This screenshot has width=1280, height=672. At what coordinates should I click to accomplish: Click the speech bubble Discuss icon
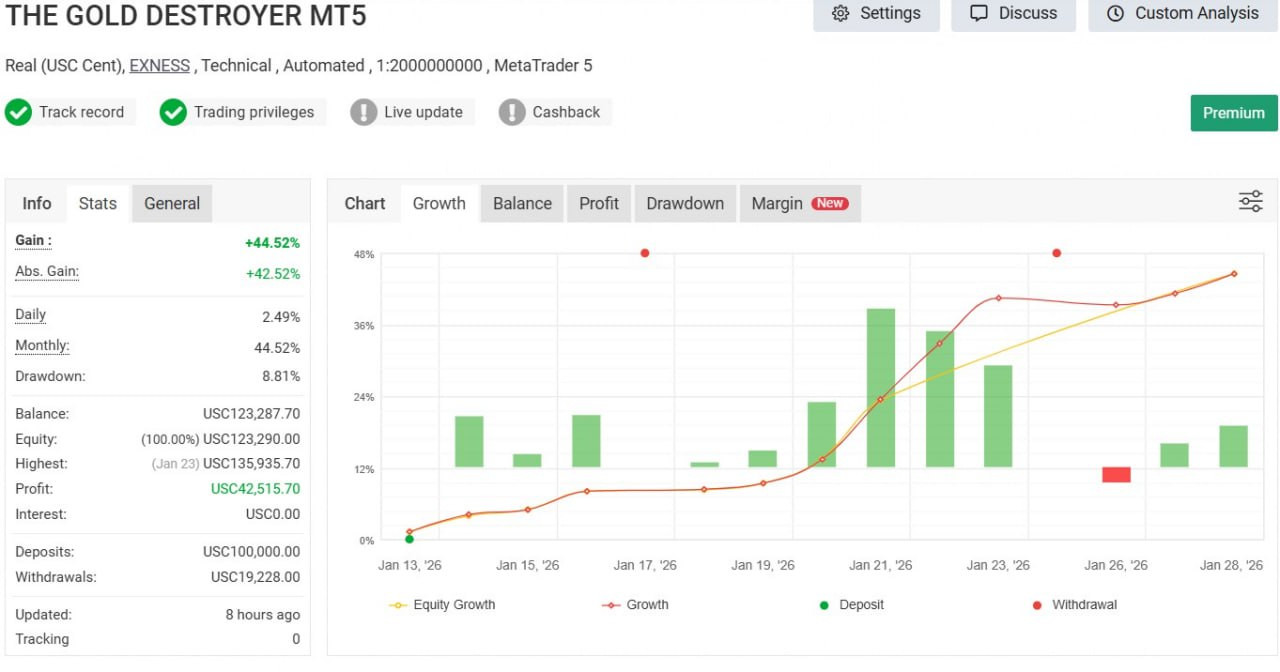coord(979,14)
